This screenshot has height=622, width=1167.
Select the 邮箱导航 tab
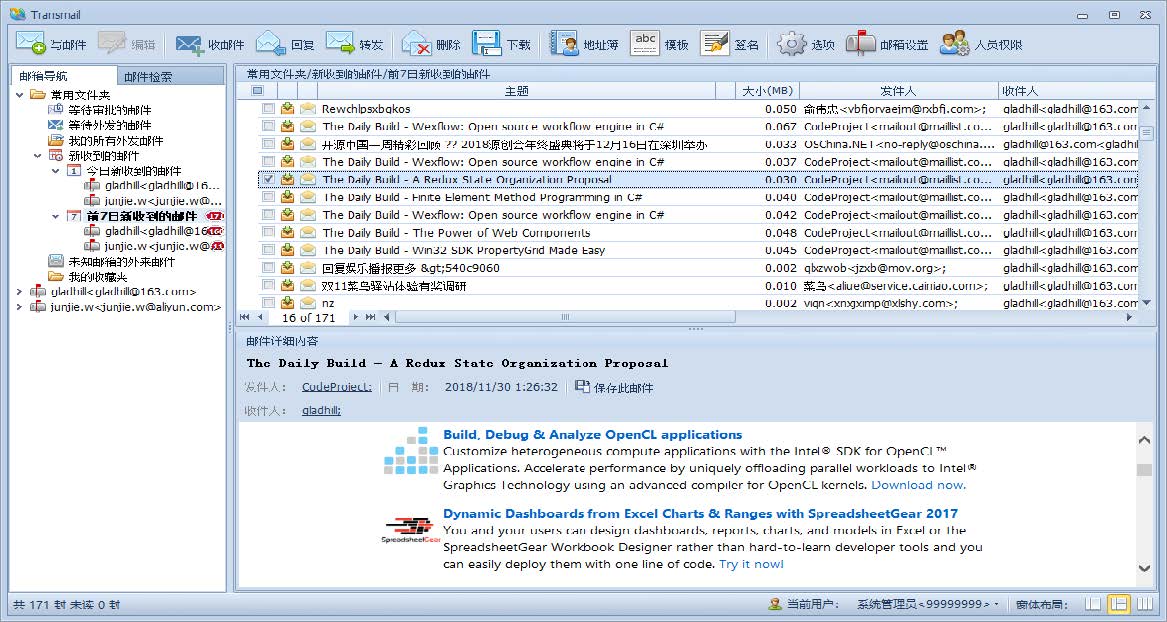coord(44,77)
